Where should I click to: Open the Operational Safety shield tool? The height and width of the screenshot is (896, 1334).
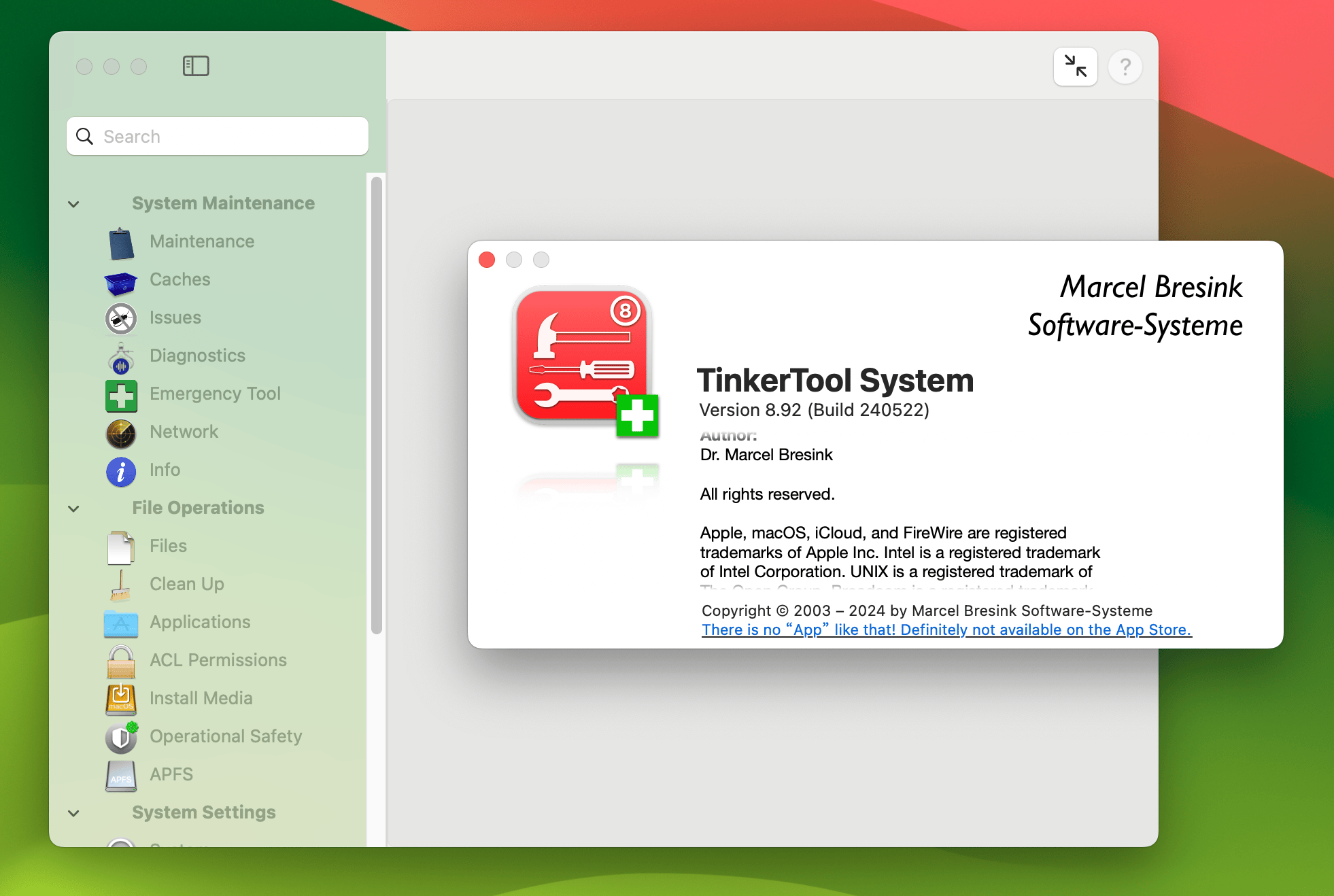click(226, 736)
